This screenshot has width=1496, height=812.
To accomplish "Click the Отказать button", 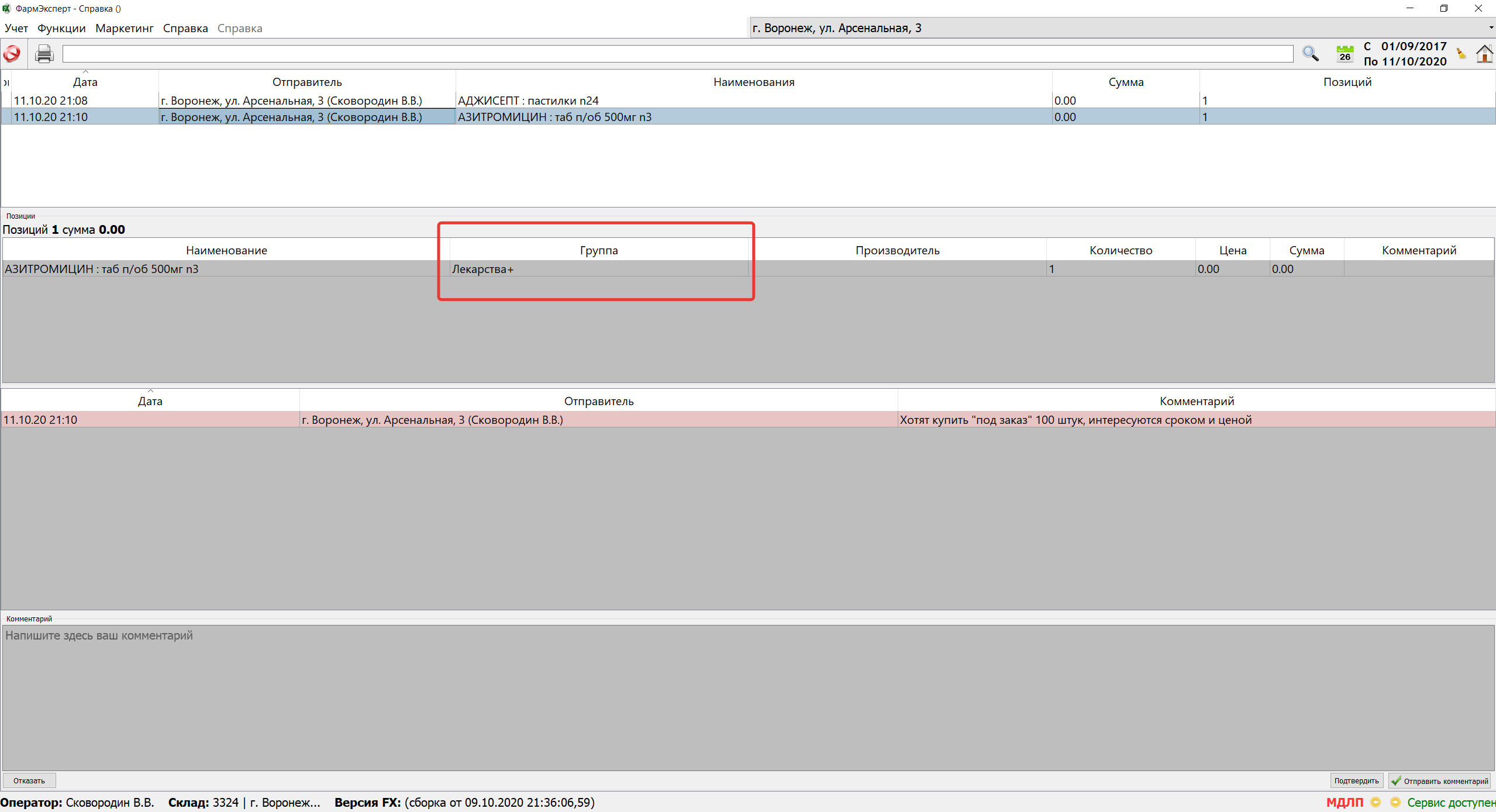I will tap(29, 780).
